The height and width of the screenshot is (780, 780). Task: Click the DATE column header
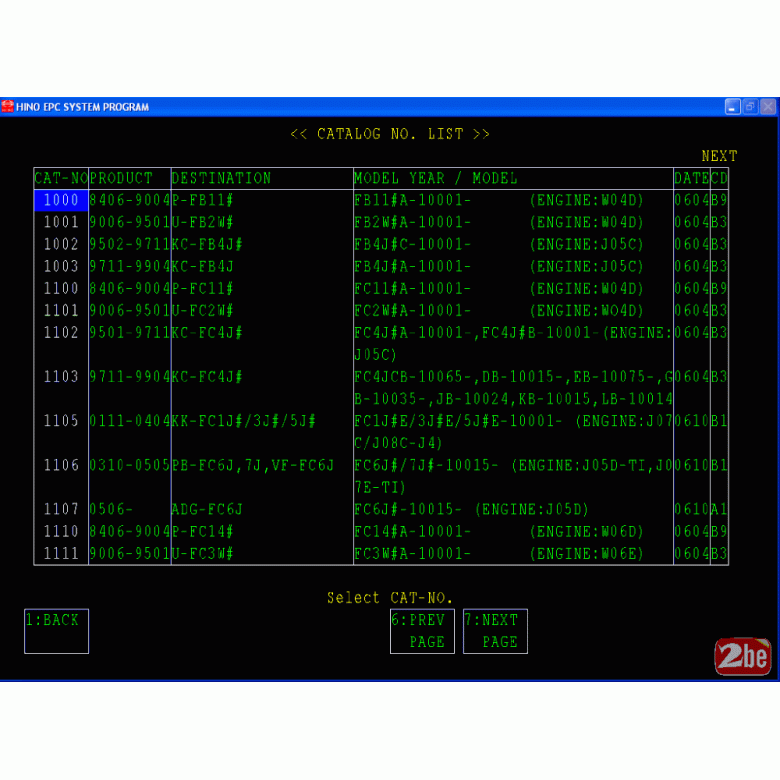pyautogui.click(x=691, y=178)
